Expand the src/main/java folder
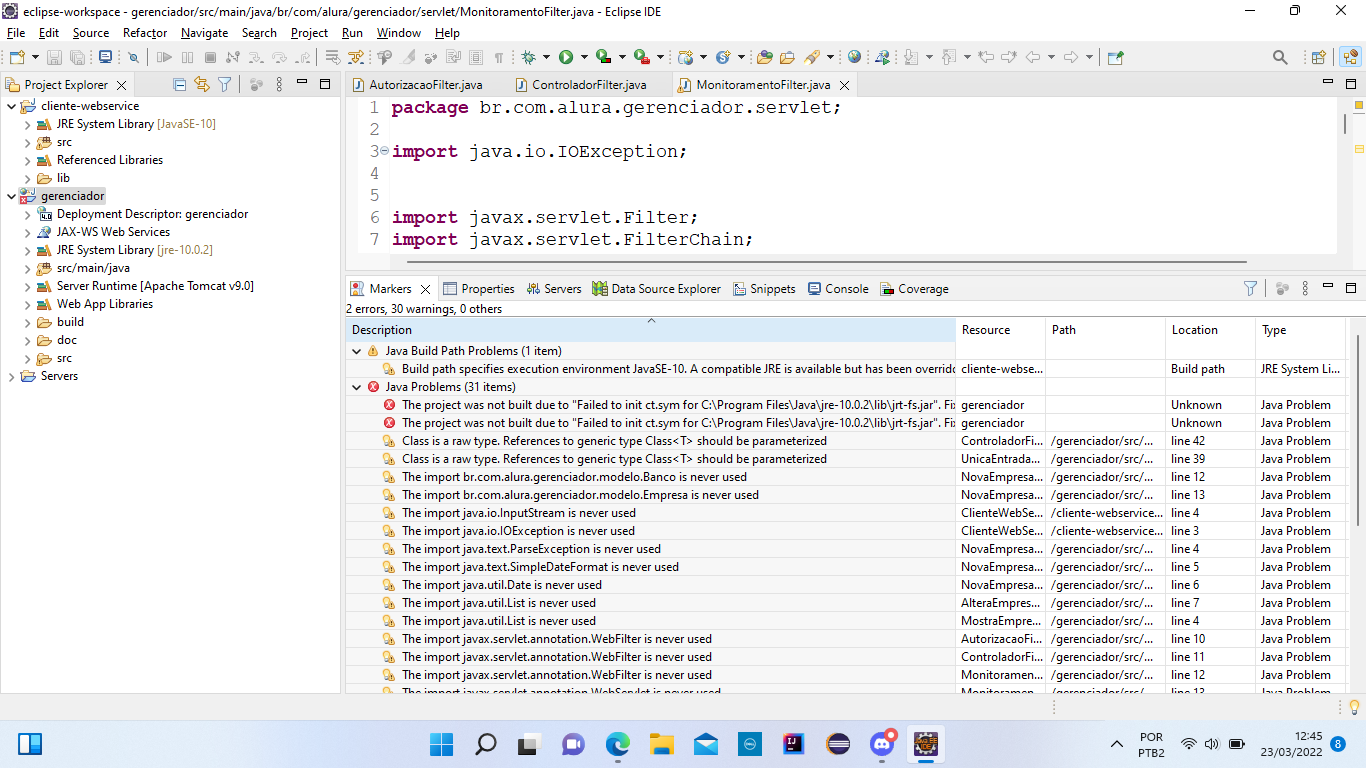Screen dimensions: 1366x768 pyautogui.click(x=28, y=268)
